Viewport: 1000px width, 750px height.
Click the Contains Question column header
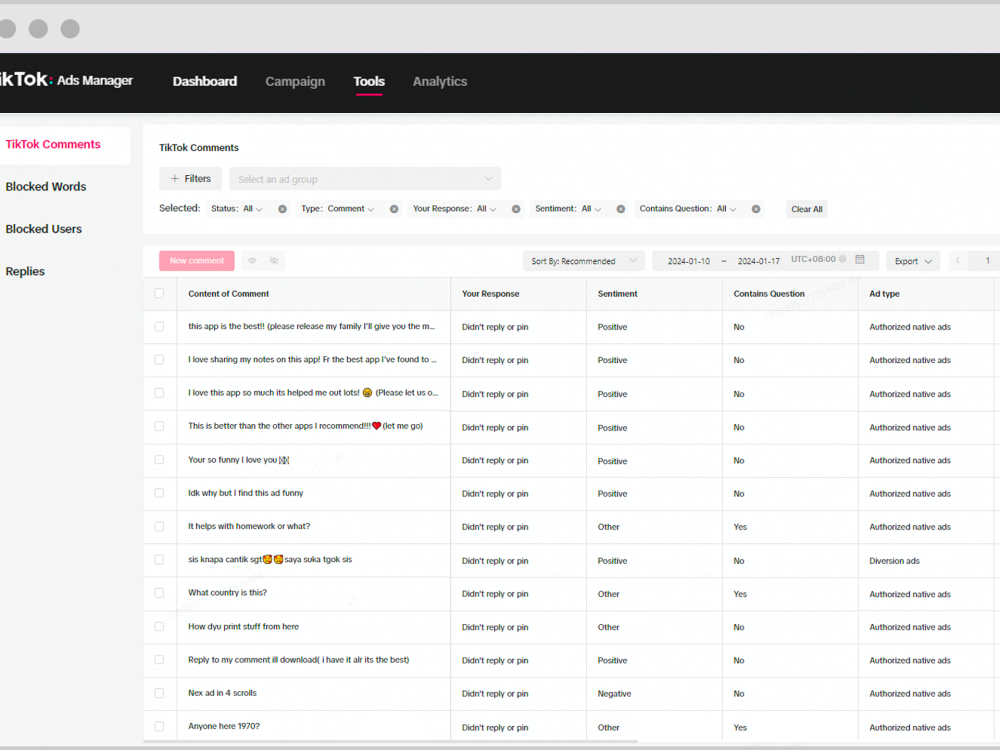pyautogui.click(x=769, y=294)
